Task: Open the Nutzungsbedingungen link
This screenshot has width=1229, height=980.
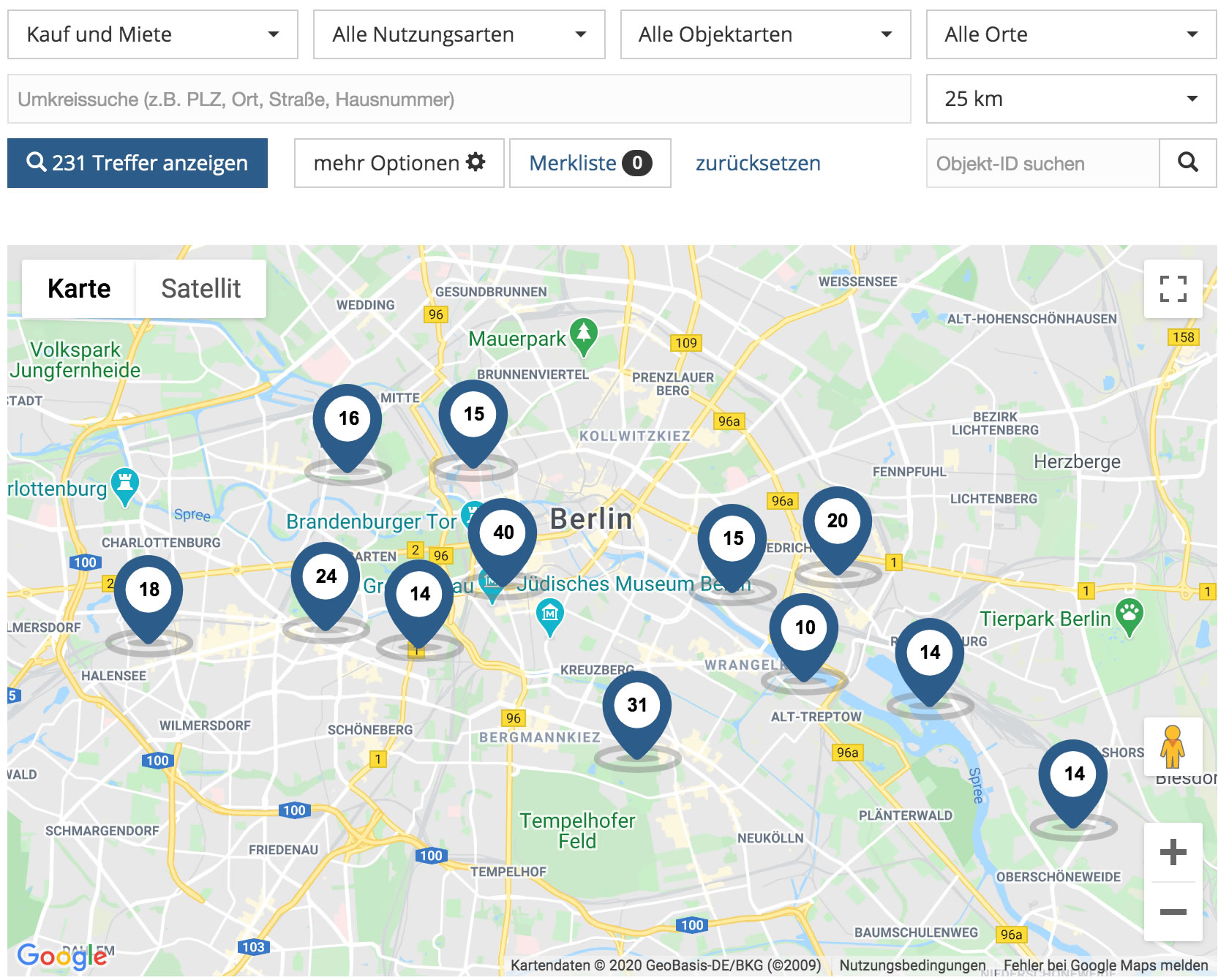Action: coord(912,965)
